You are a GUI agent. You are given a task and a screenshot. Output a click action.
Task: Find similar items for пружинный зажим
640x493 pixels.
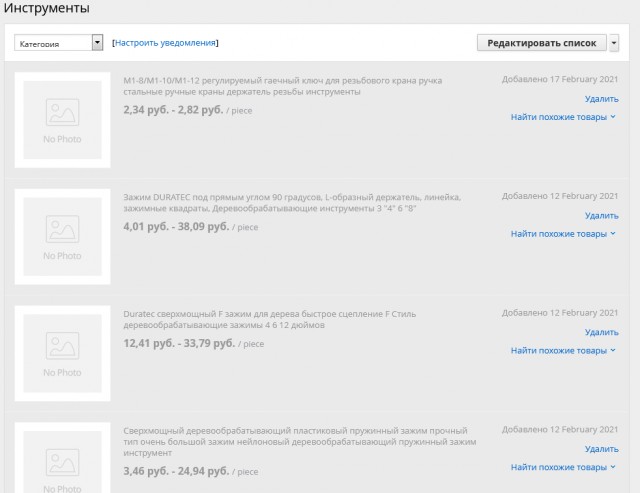coord(563,467)
